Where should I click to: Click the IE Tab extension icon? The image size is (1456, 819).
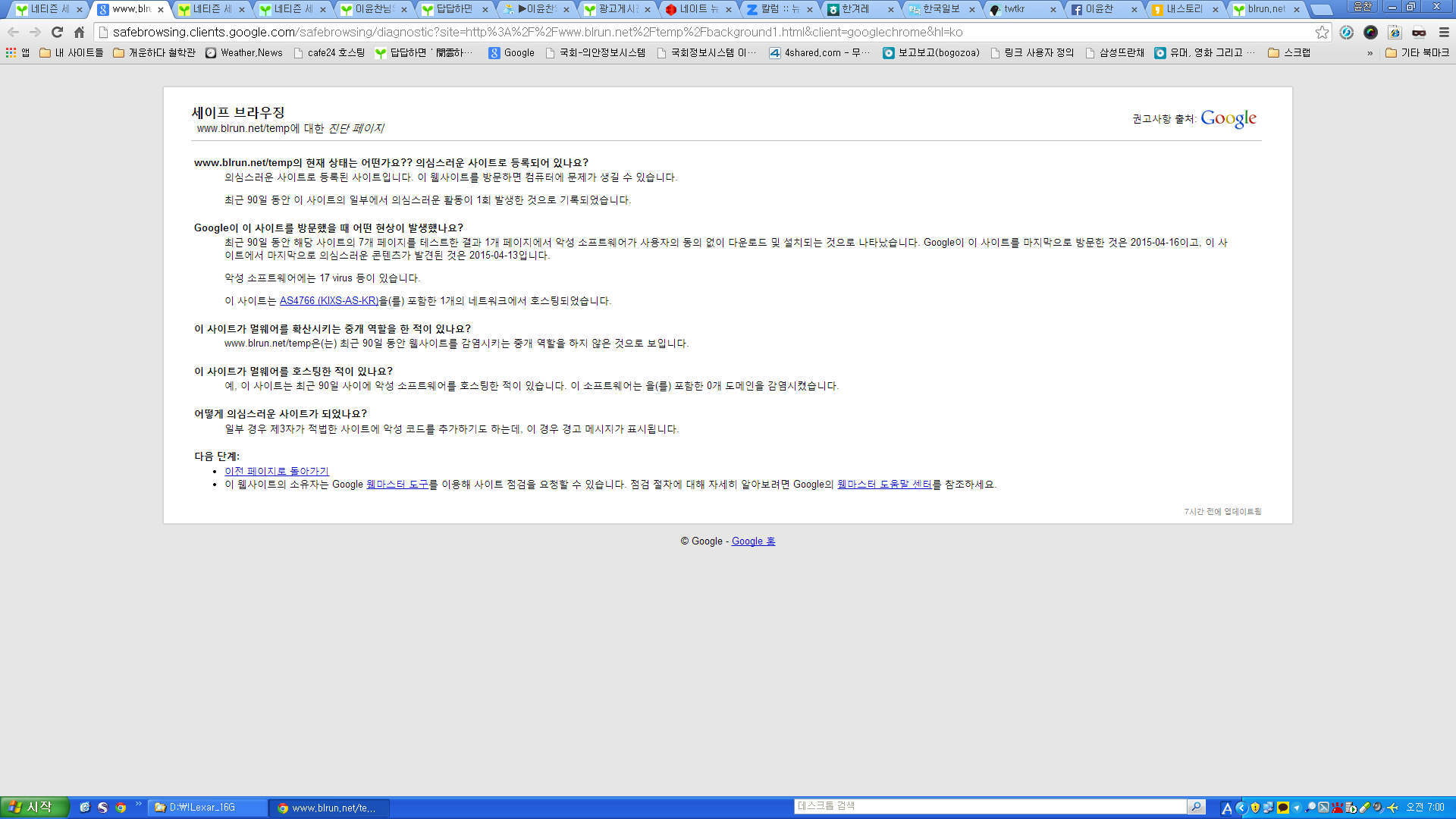point(1395,33)
